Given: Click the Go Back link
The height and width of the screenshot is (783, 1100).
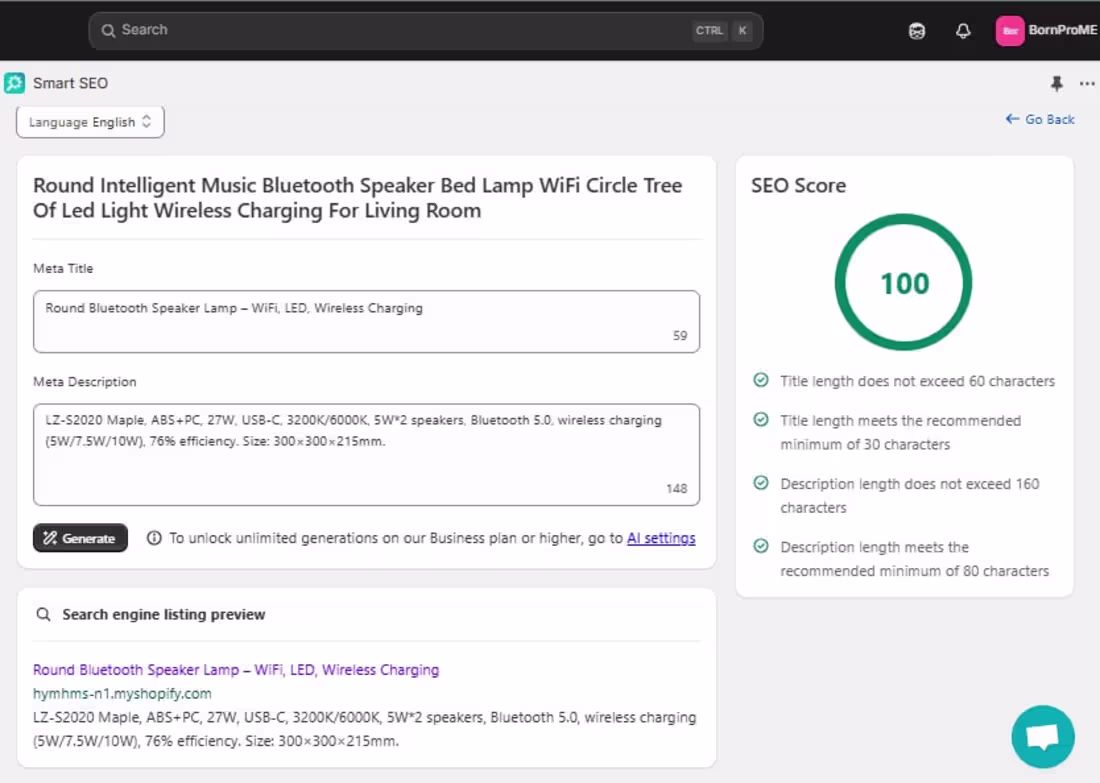Looking at the screenshot, I should tap(1040, 119).
